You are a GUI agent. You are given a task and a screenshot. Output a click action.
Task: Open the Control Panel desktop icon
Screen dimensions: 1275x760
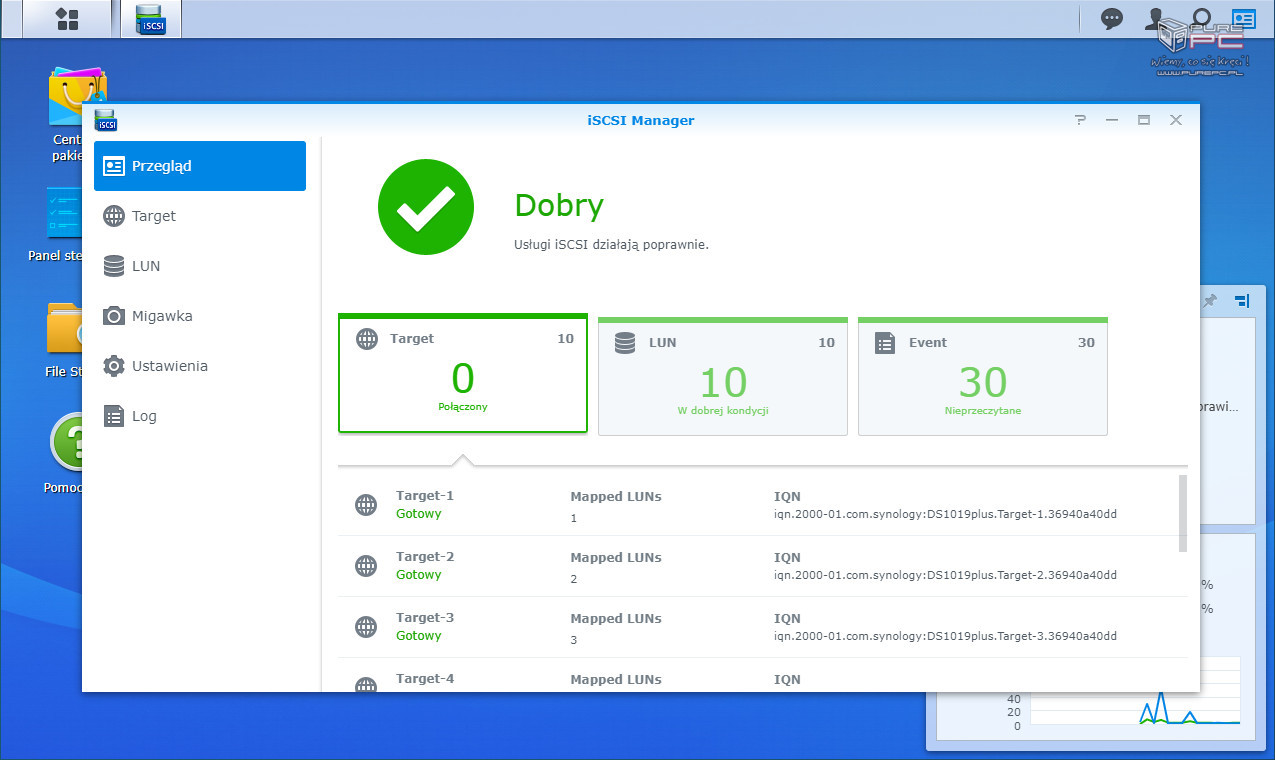click(x=64, y=214)
